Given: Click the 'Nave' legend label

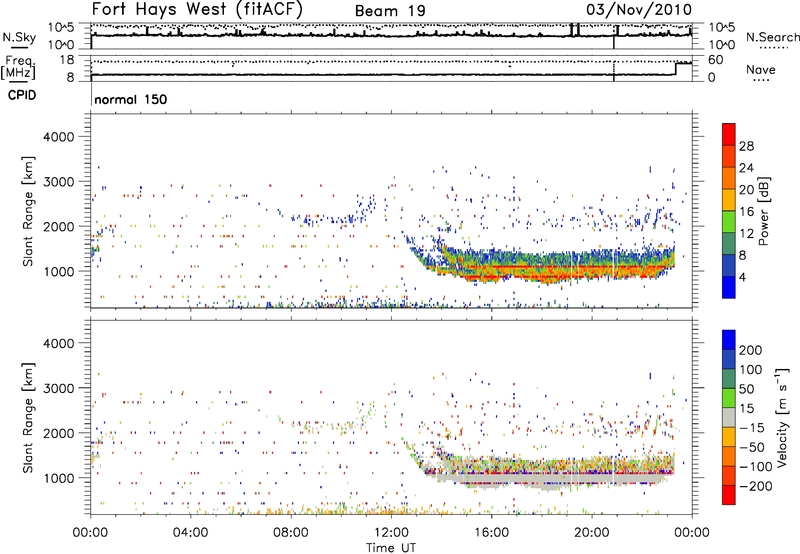Looking at the screenshot, I should pos(761,70).
